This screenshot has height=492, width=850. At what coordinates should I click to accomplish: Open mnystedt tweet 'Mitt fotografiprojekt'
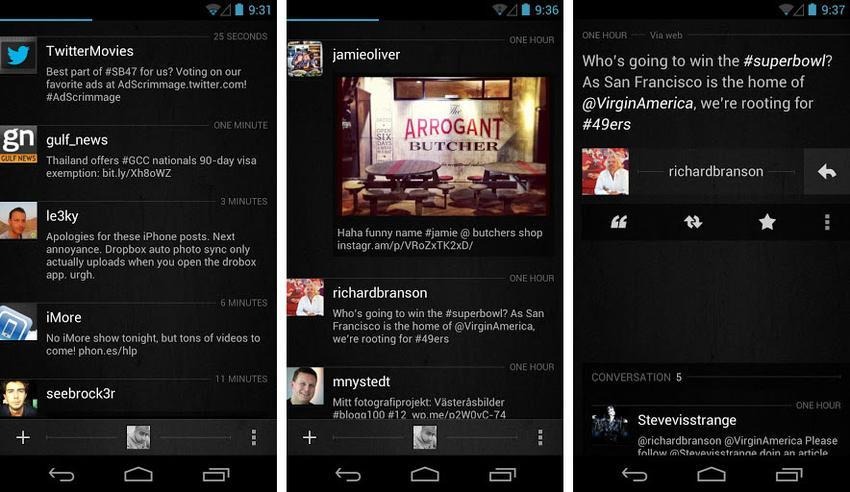click(x=419, y=409)
